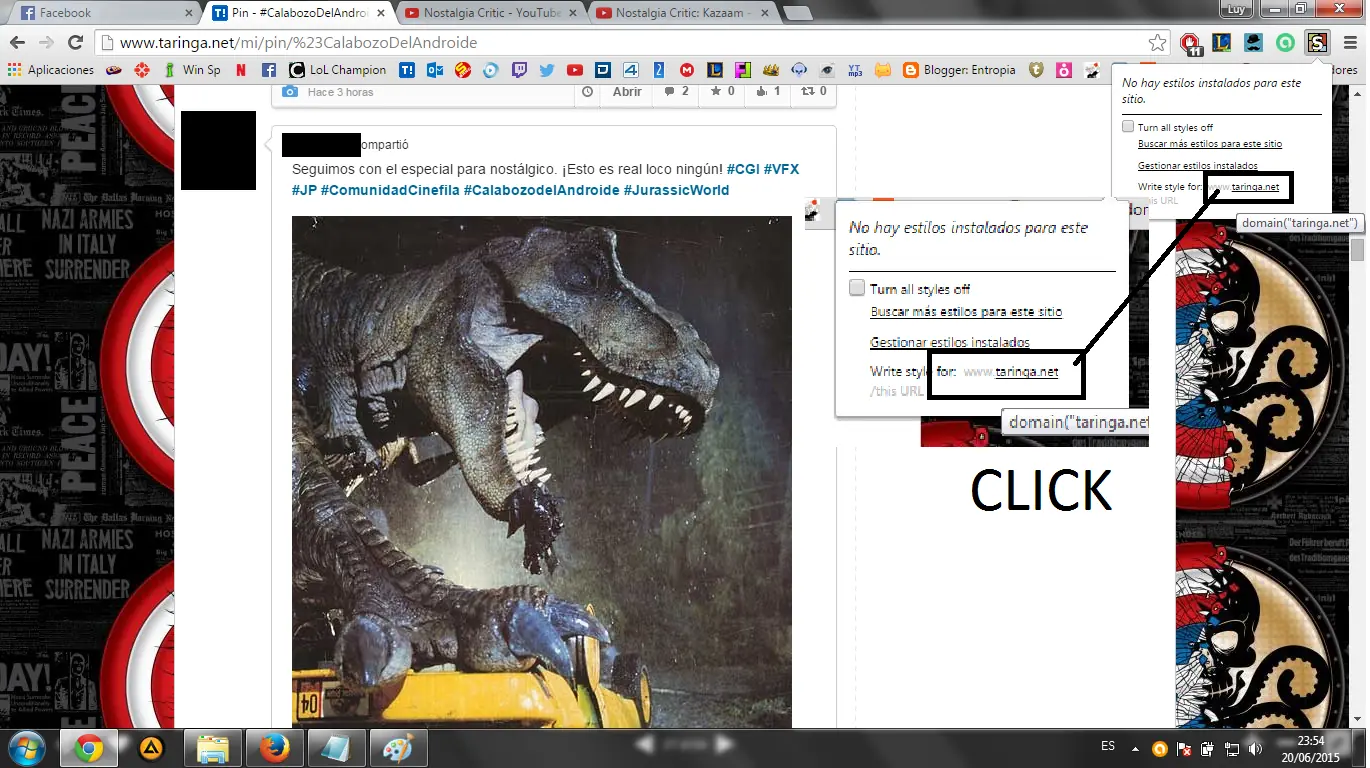
Task: Open the volume control in the system tray
Action: (x=1255, y=748)
